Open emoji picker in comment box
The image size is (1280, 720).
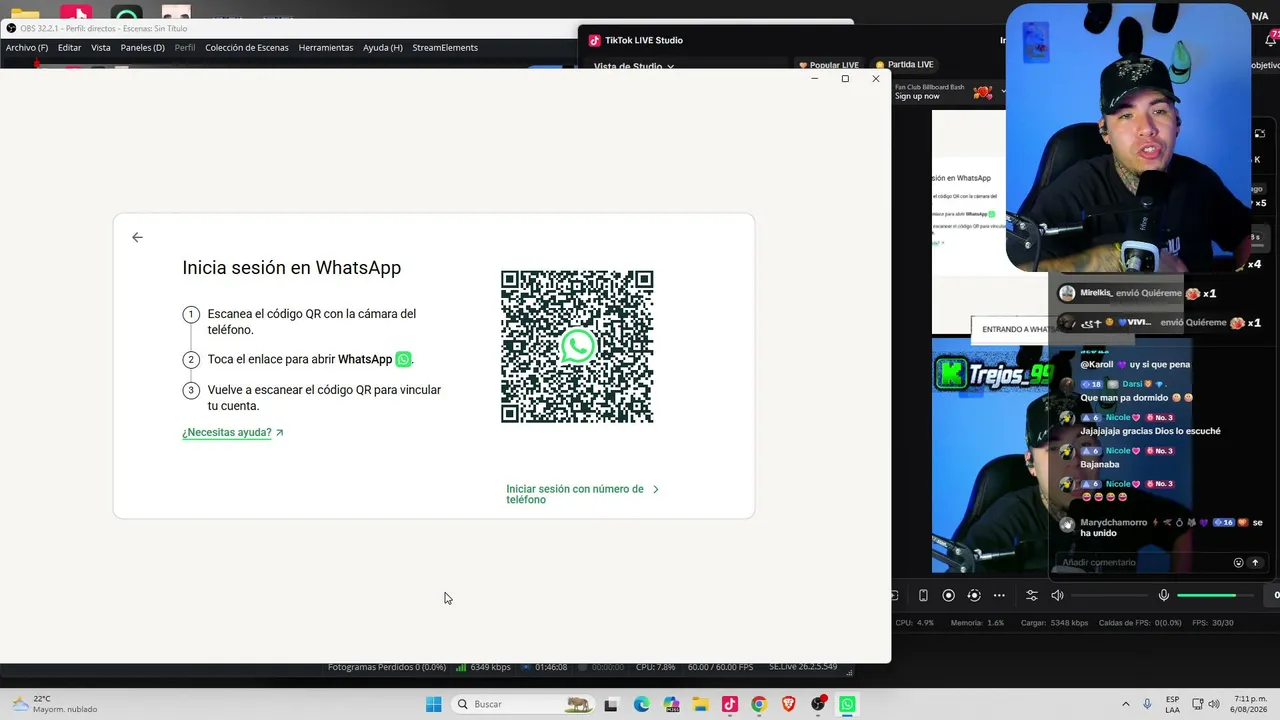pyautogui.click(x=1238, y=563)
